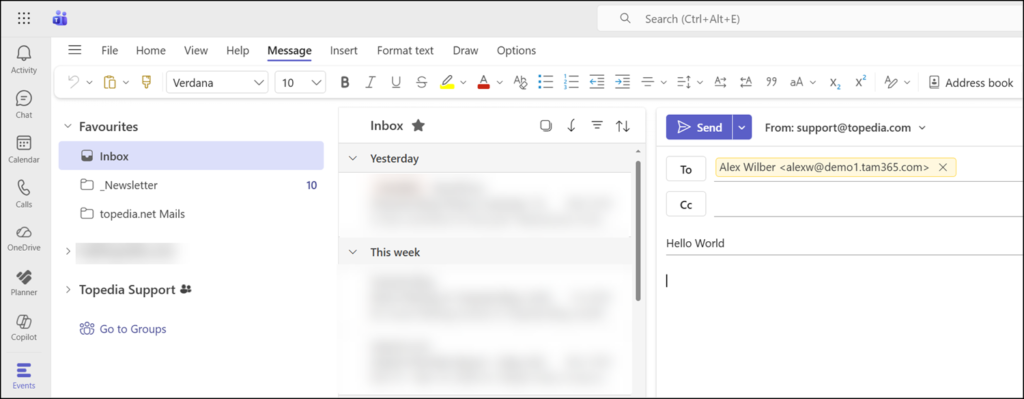This screenshot has width=1024, height=399.
Task: Toggle the quote formatting button
Action: (x=771, y=82)
